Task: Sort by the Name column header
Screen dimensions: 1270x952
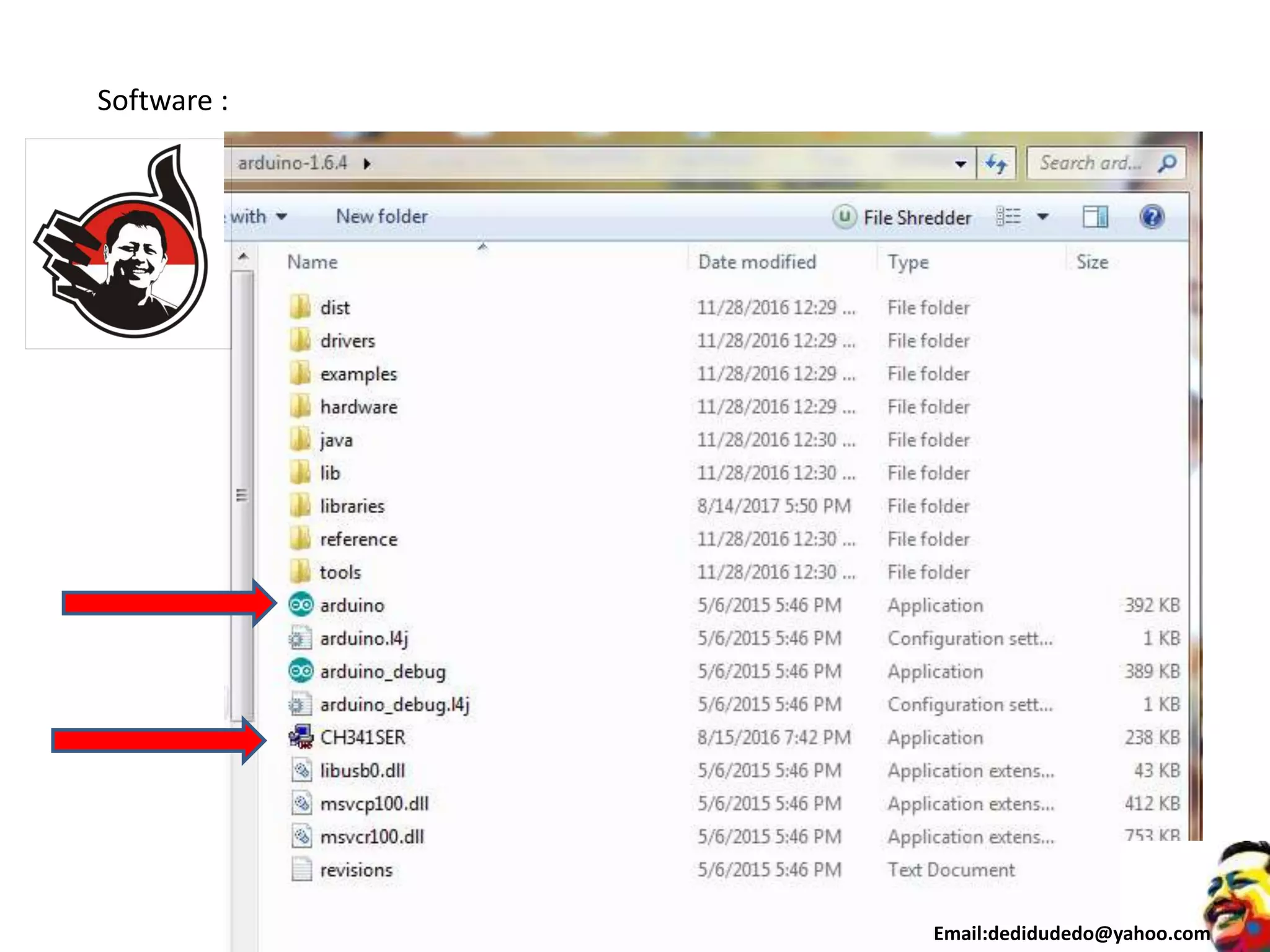Action: 313,262
